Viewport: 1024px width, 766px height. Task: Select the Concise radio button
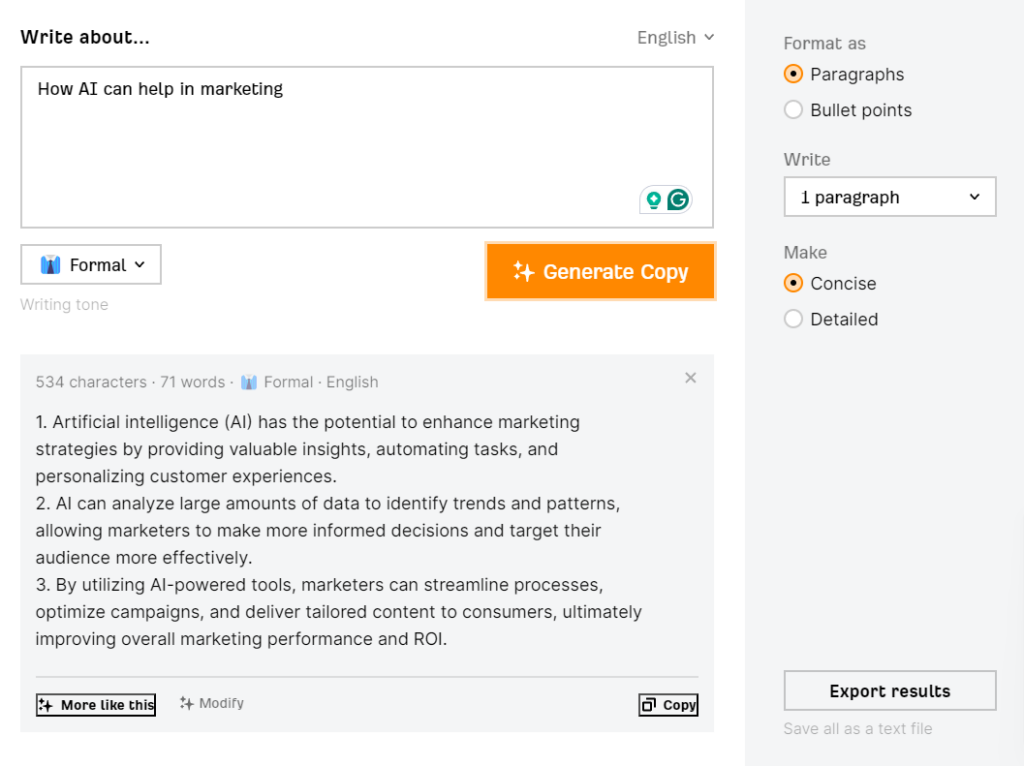(793, 283)
